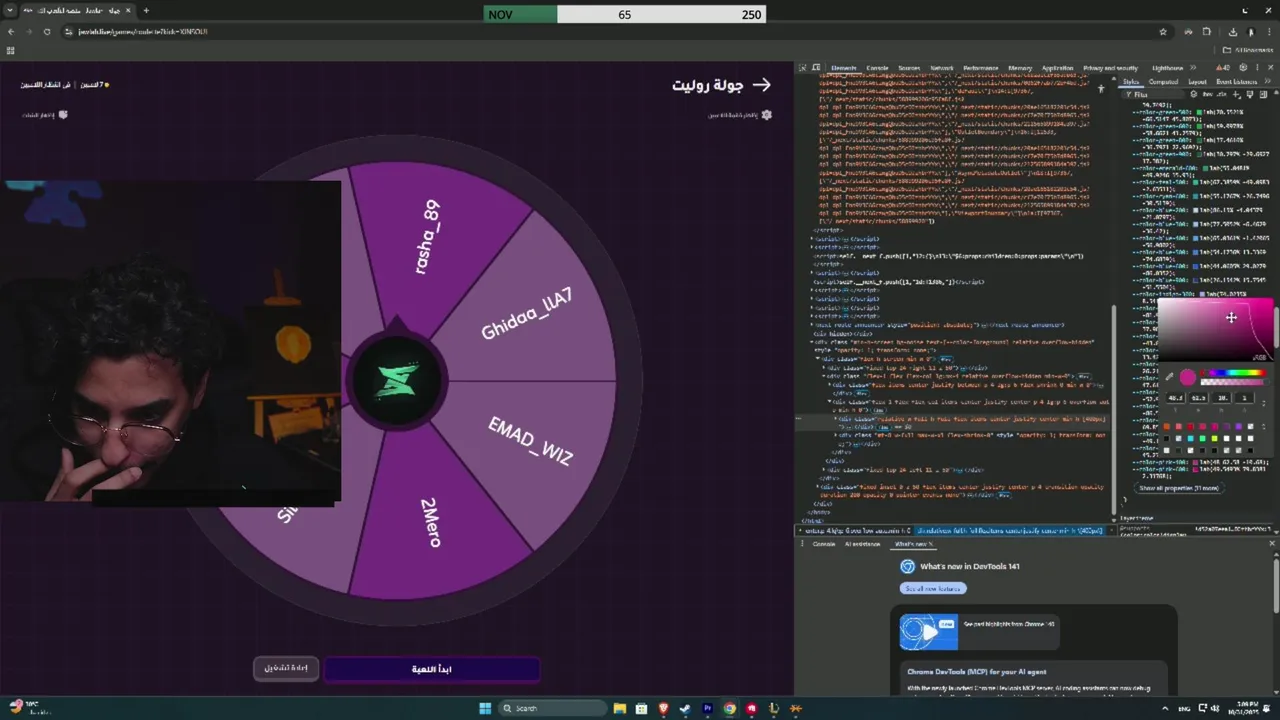Screen dimensions: 1280x720
Task: Open the drawer three-dot menu
Action: click(x=802, y=544)
